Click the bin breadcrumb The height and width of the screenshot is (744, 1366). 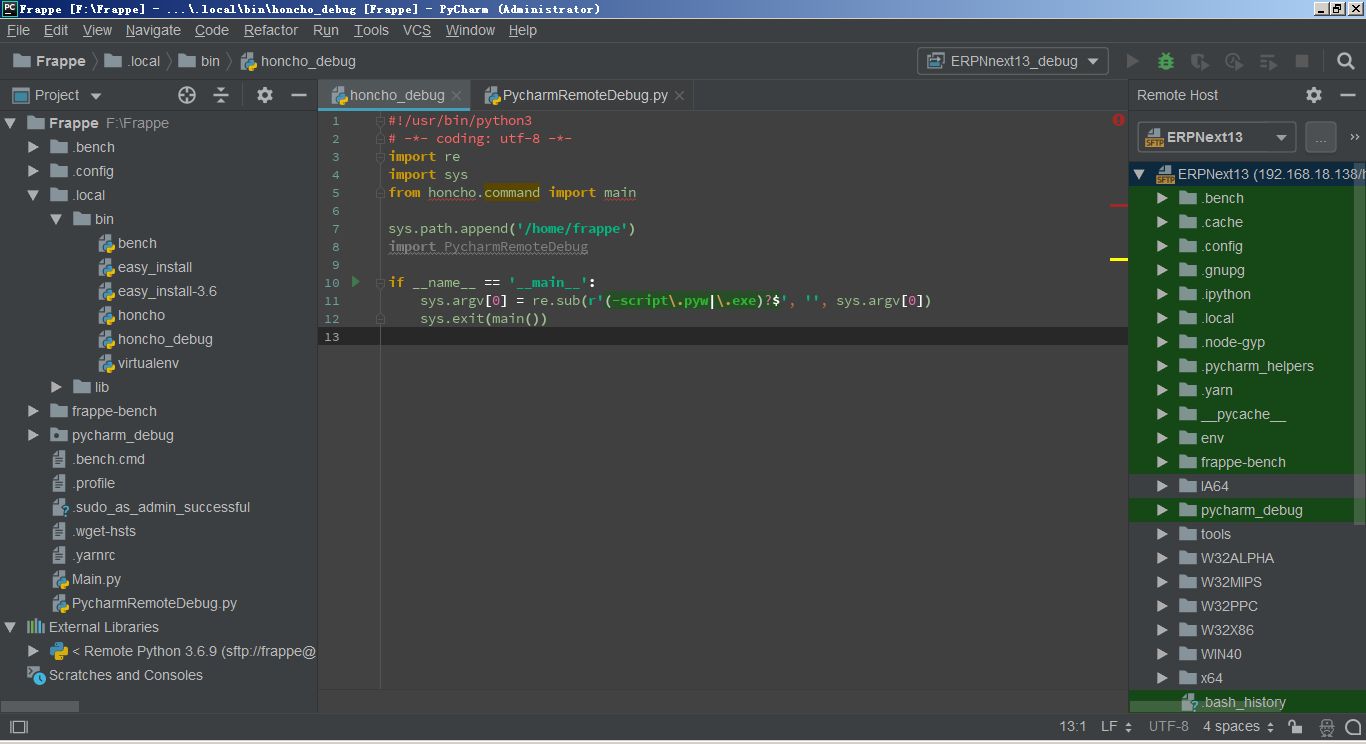point(200,61)
